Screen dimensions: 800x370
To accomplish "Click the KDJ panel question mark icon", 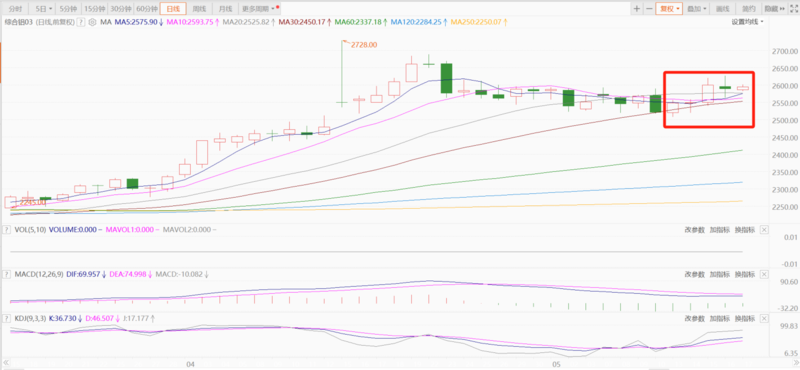I will click(7, 318).
